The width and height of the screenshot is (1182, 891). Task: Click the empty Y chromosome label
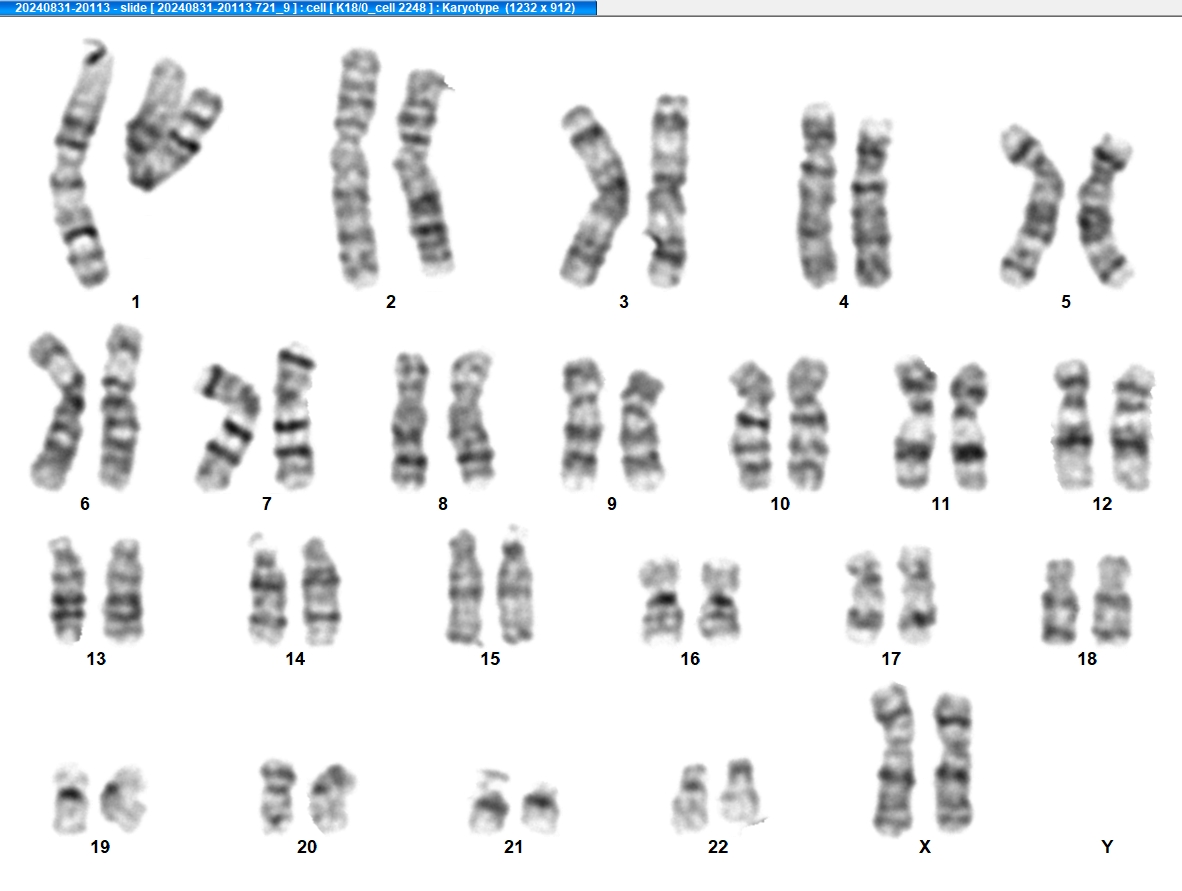pos(1107,847)
